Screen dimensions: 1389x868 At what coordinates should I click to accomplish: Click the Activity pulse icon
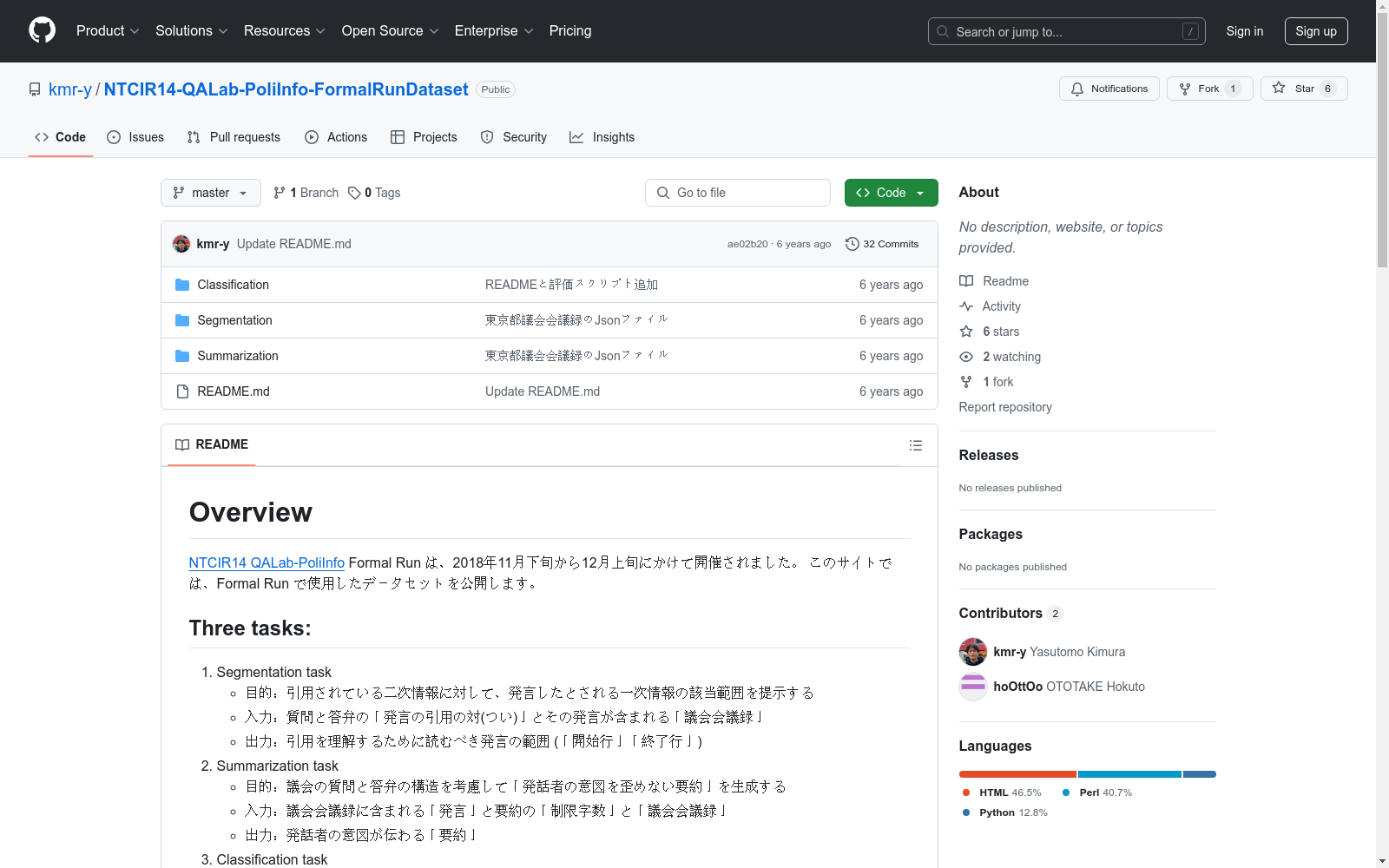point(966,306)
